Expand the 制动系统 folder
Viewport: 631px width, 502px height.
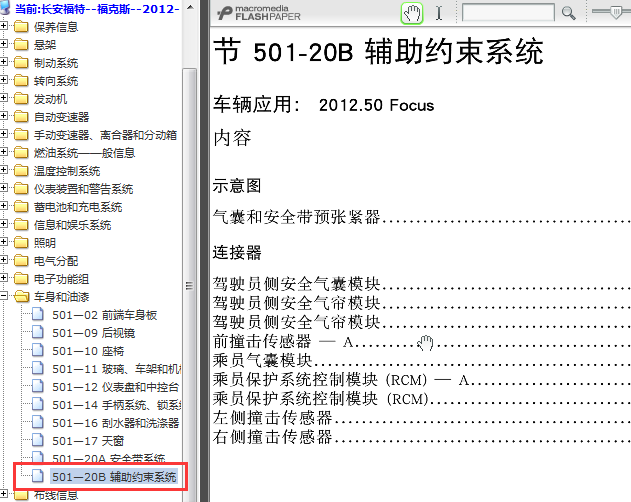pyautogui.click(x=4, y=62)
